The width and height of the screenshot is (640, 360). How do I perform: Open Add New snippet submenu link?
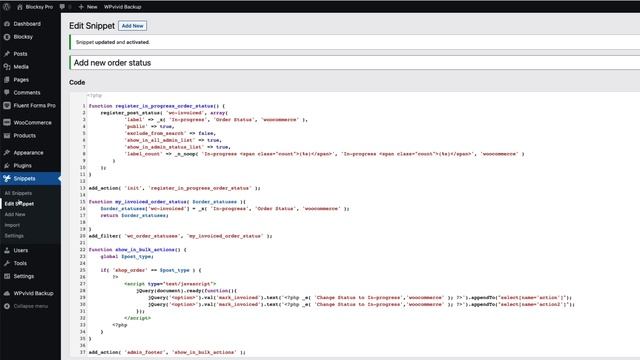15,214
